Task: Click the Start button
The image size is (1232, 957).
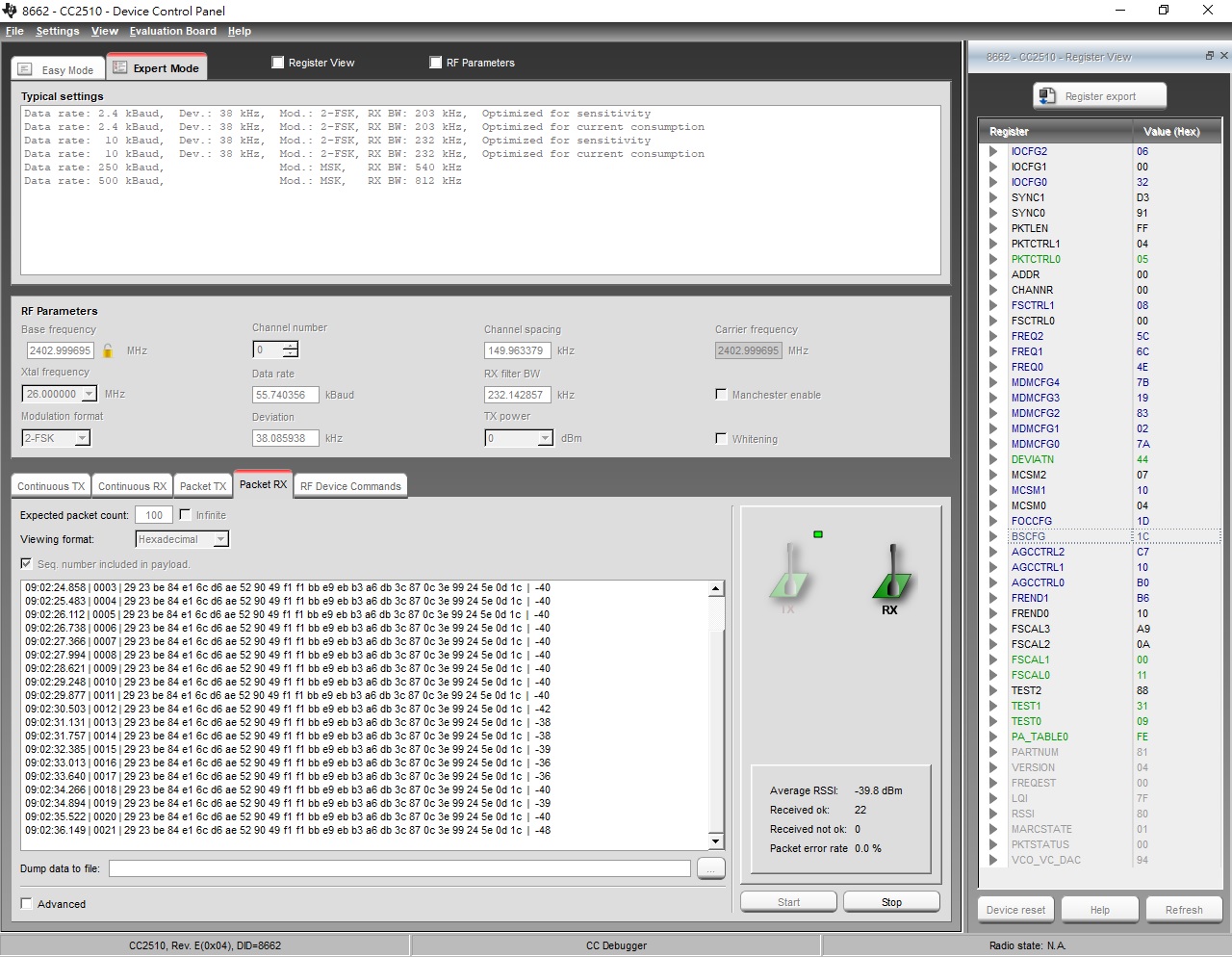Action: coord(788,902)
